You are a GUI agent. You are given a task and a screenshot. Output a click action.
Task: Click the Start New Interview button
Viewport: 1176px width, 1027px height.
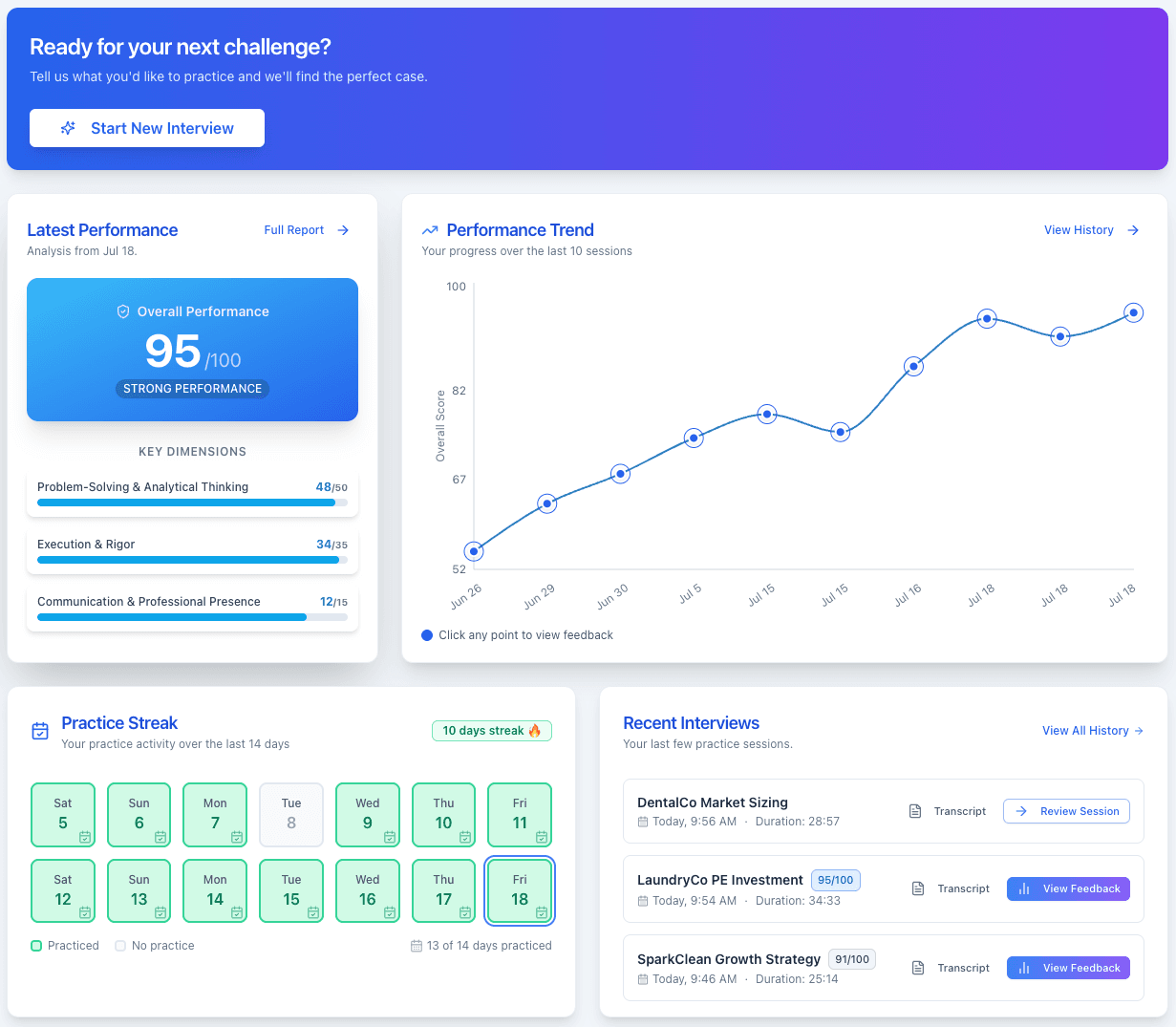click(x=146, y=127)
